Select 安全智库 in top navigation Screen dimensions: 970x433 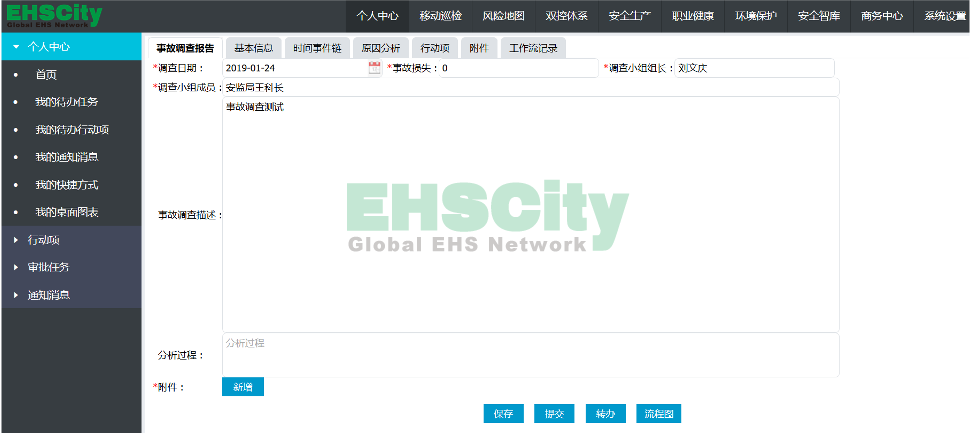tap(819, 16)
